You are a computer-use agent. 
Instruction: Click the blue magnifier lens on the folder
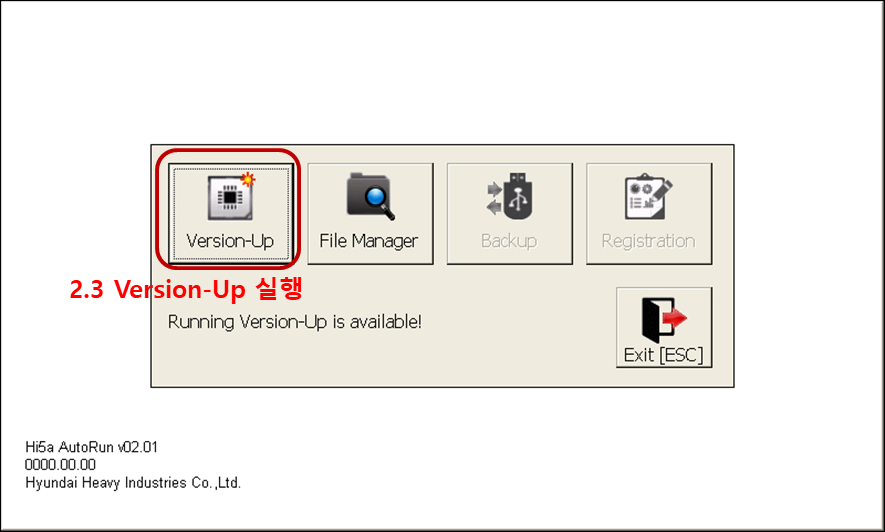pos(375,197)
